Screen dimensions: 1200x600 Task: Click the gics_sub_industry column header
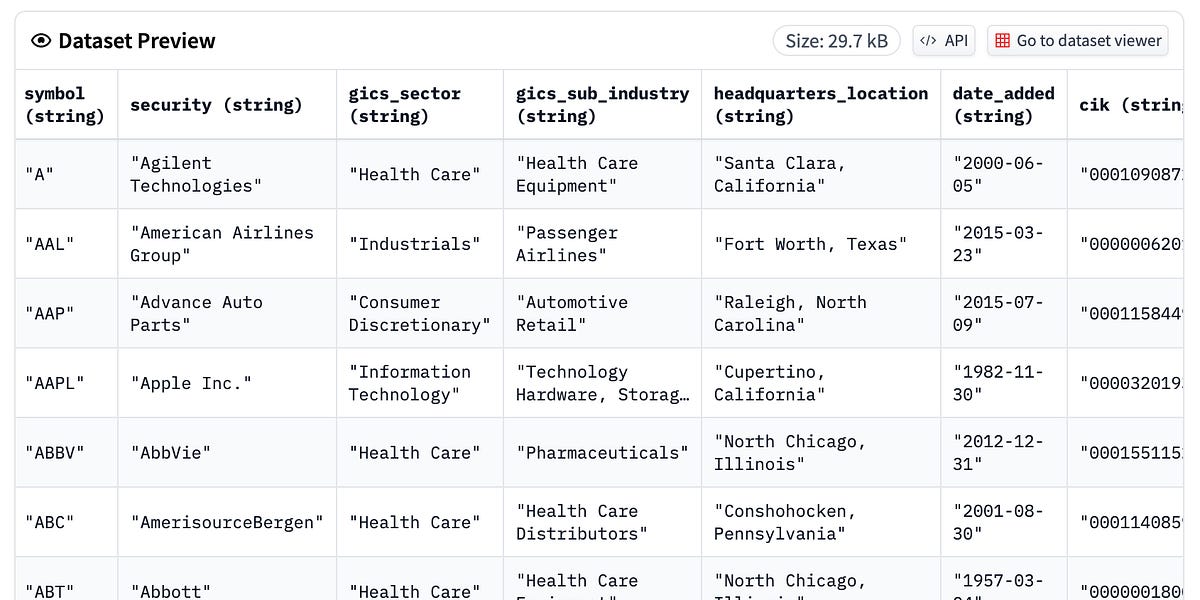click(x=602, y=104)
